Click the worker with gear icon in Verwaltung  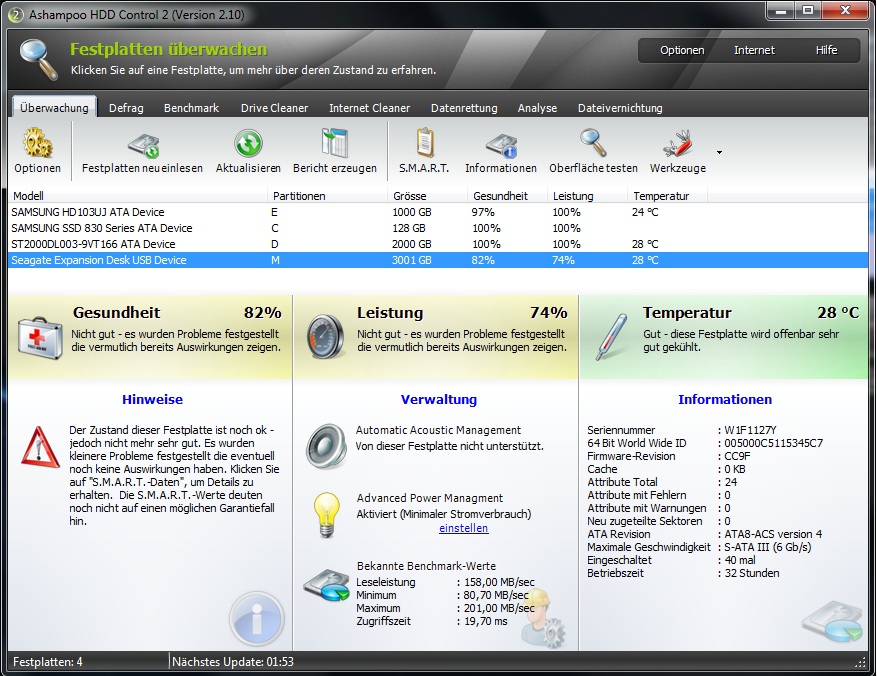click(543, 620)
